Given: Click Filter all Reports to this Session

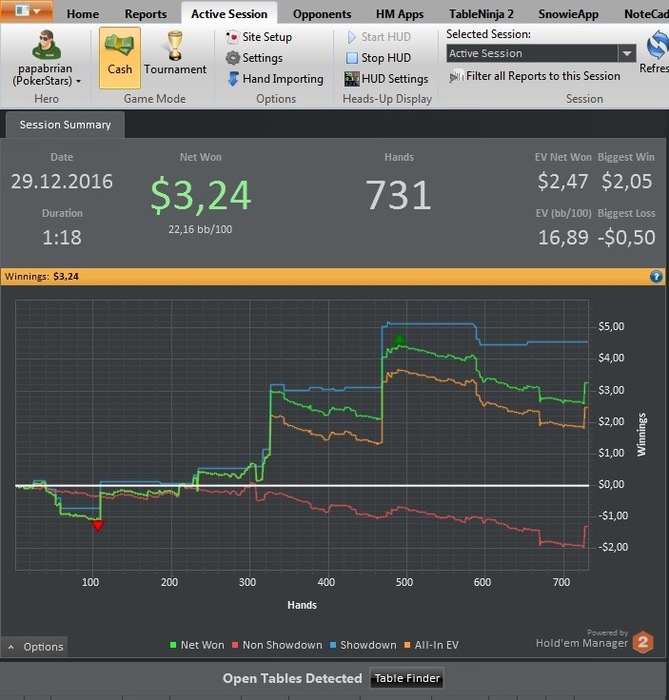Looking at the screenshot, I should pyautogui.click(x=535, y=76).
